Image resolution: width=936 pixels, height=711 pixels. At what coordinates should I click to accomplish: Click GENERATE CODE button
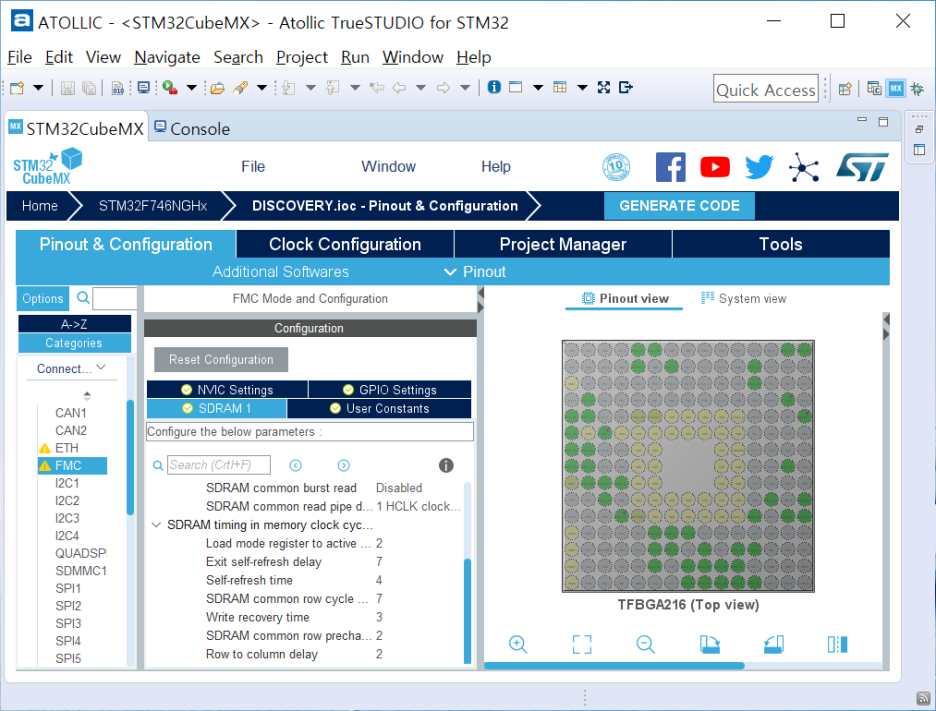pyautogui.click(x=679, y=206)
